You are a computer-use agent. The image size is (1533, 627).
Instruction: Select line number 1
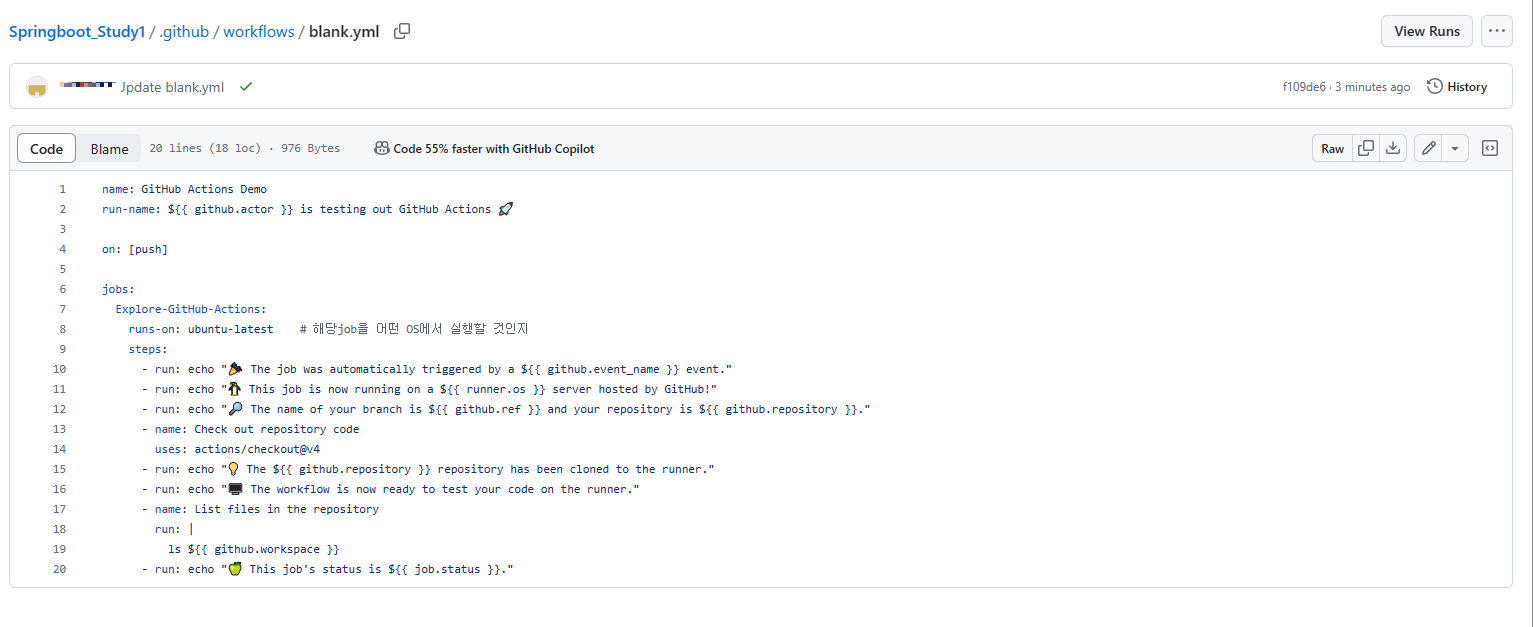62,189
